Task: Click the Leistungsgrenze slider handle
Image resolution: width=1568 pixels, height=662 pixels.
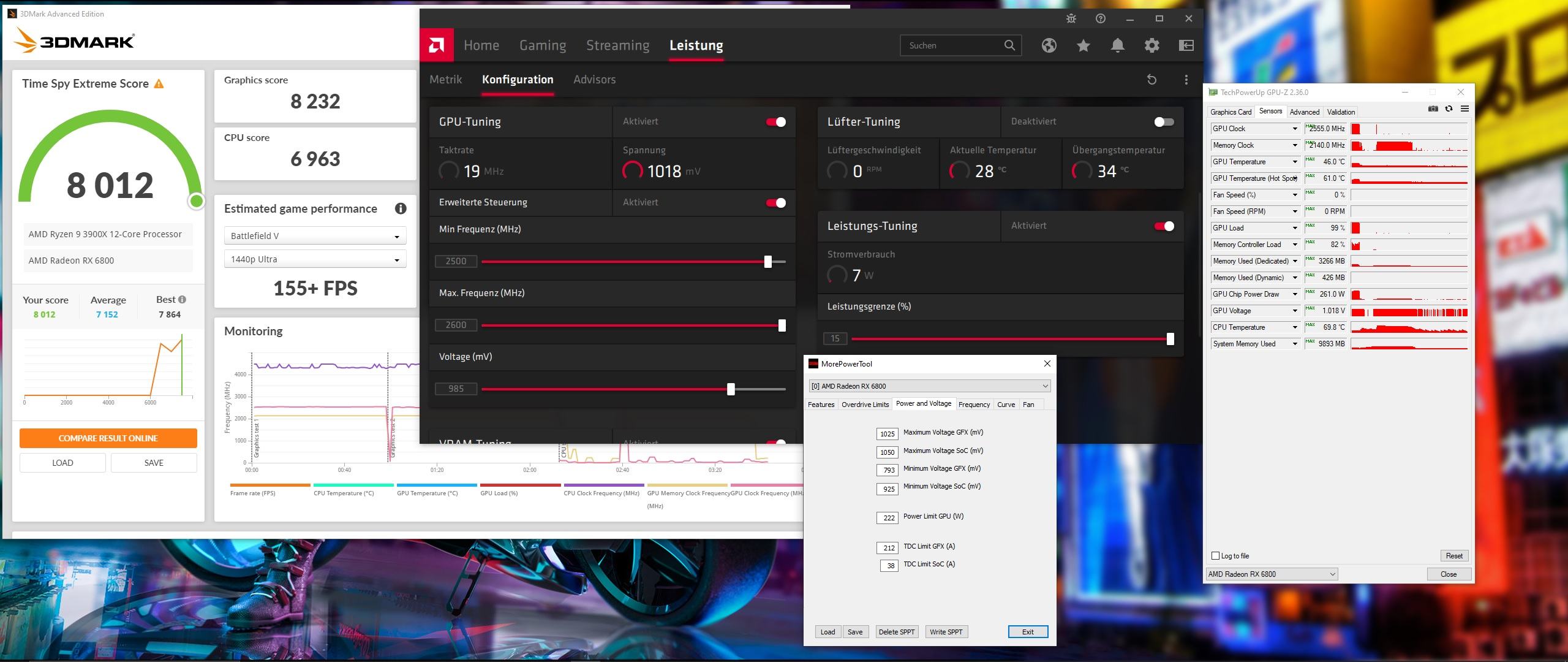Action: pos(1170,339)
